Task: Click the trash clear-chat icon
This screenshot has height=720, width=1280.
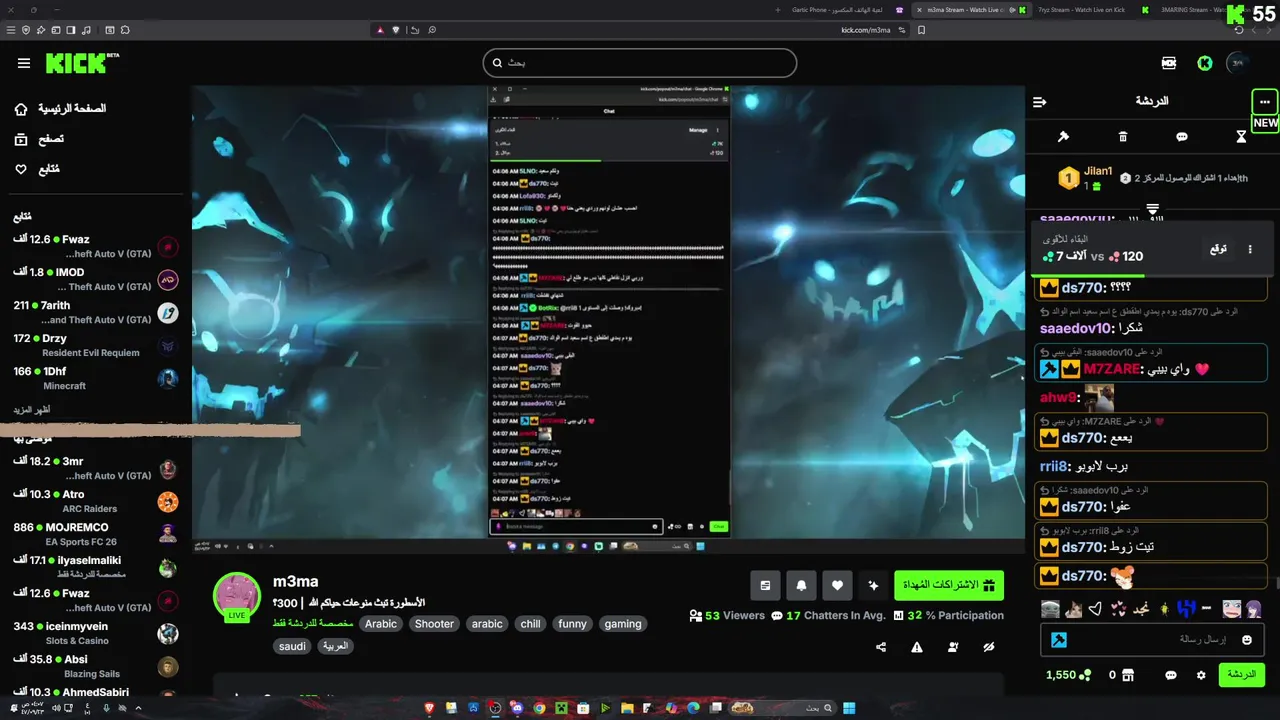Action: click(1123, 137)
